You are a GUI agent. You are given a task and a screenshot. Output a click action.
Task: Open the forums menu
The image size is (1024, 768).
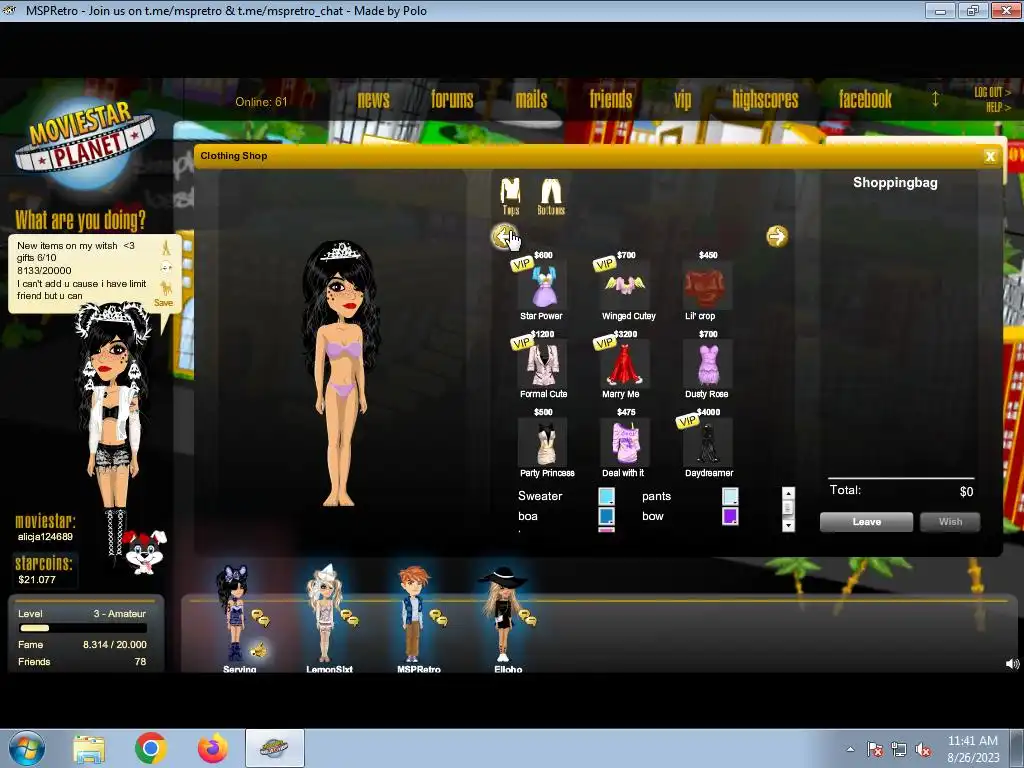coord(452,99)
